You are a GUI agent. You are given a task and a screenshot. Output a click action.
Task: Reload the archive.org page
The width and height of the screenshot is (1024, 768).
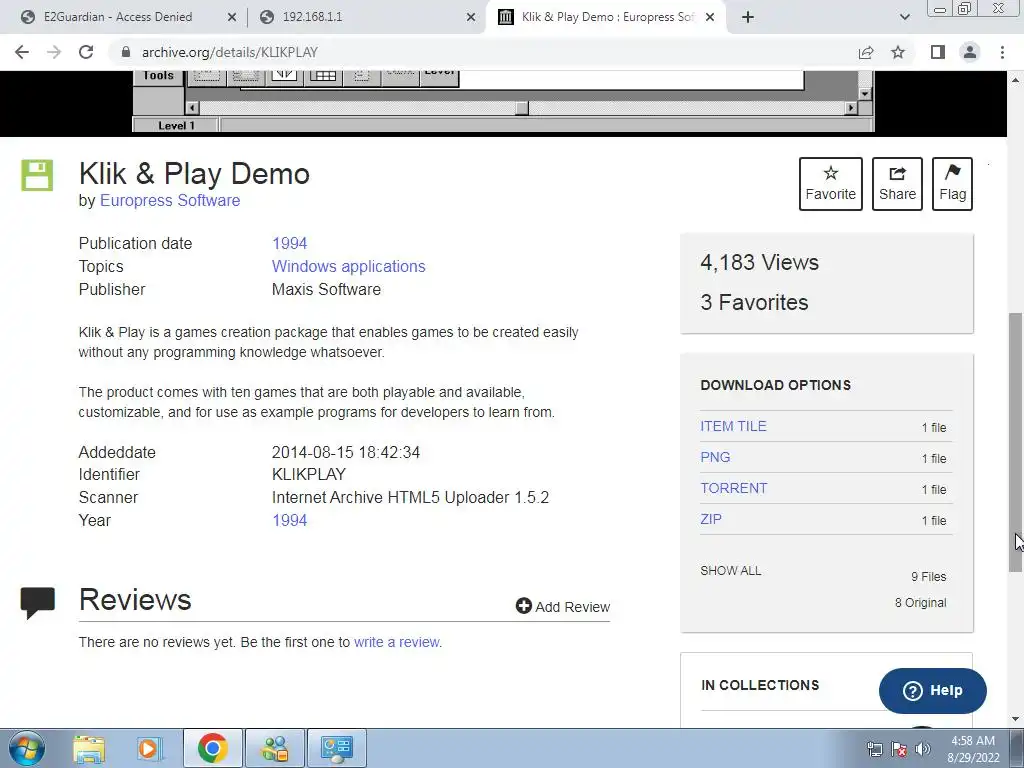pyautogui.click(x=86, y=52)
